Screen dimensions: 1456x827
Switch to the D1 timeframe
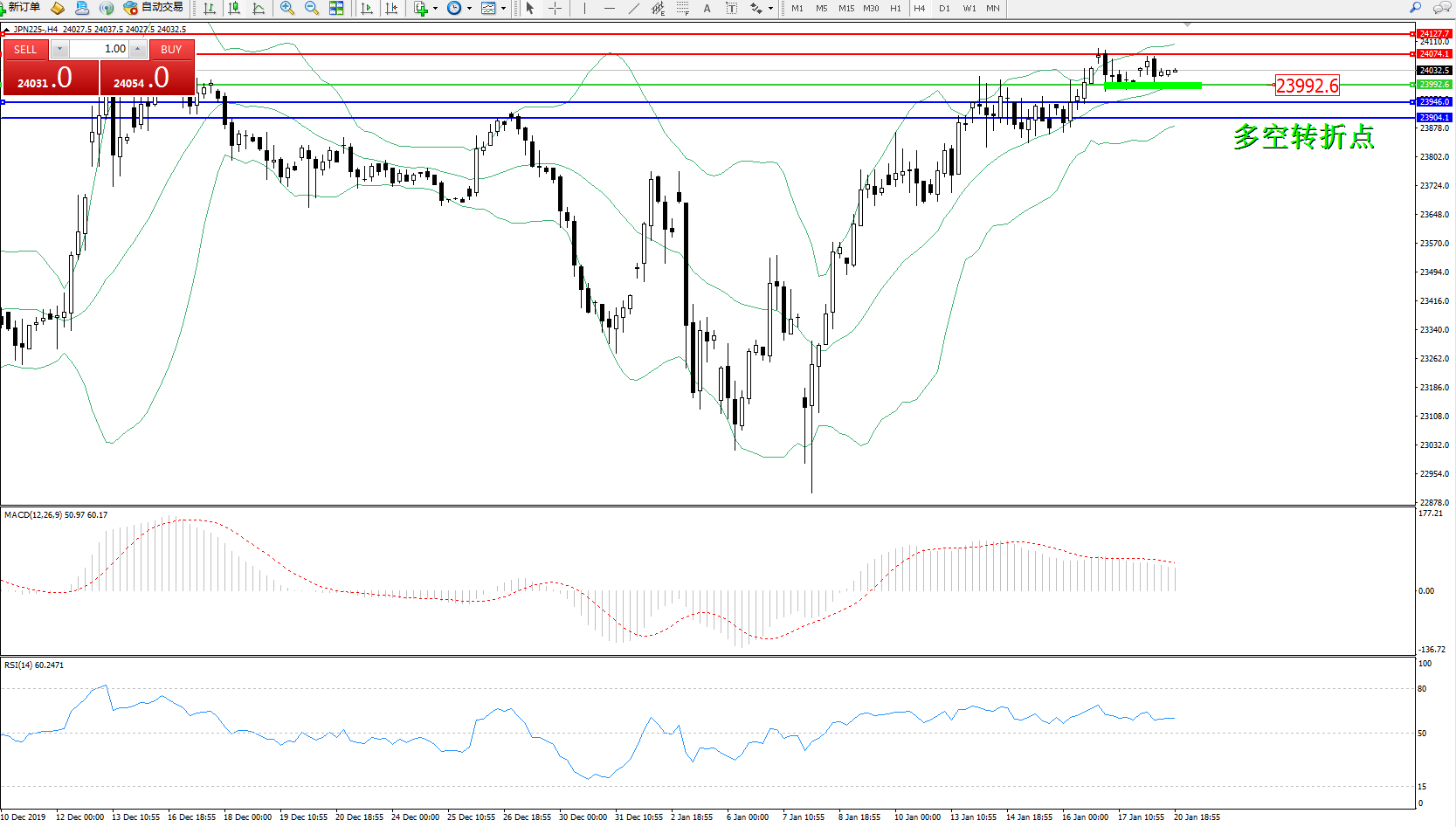(x=944, y=8)
